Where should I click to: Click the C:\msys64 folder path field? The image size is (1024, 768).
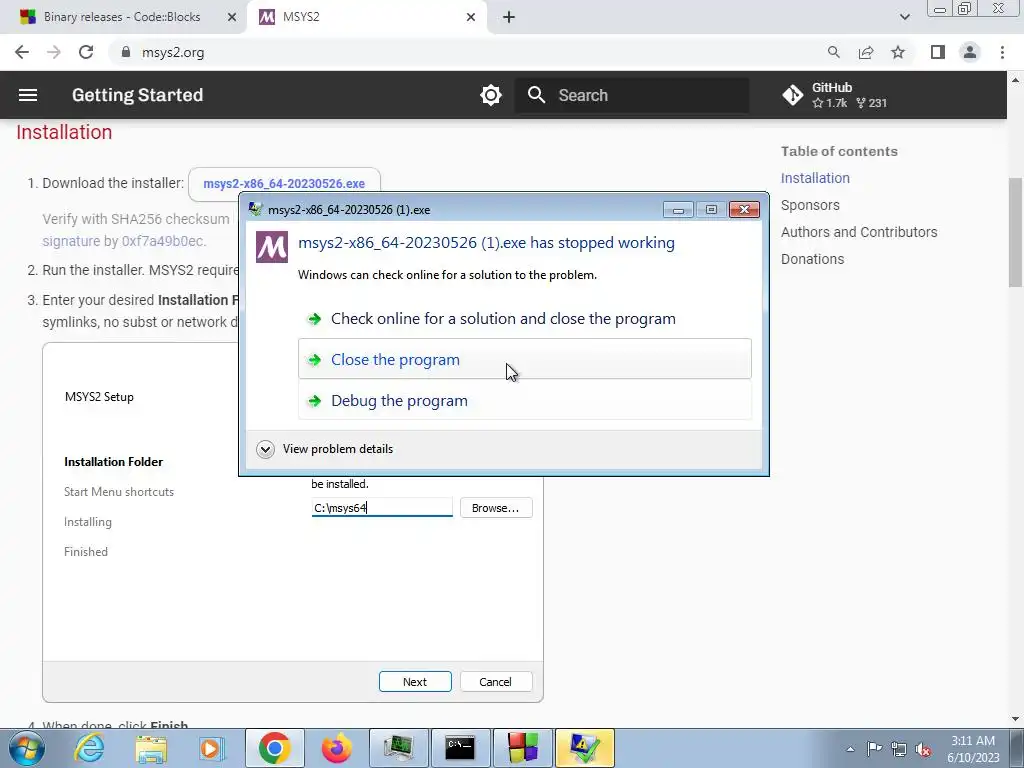pyautogui.click(x=382, y=507)
